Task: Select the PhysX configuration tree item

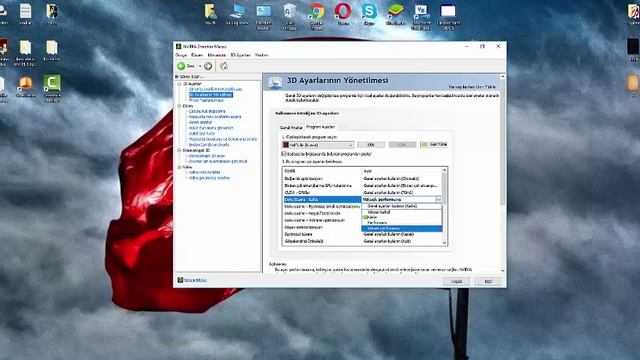Action: [x=206, y=100]
